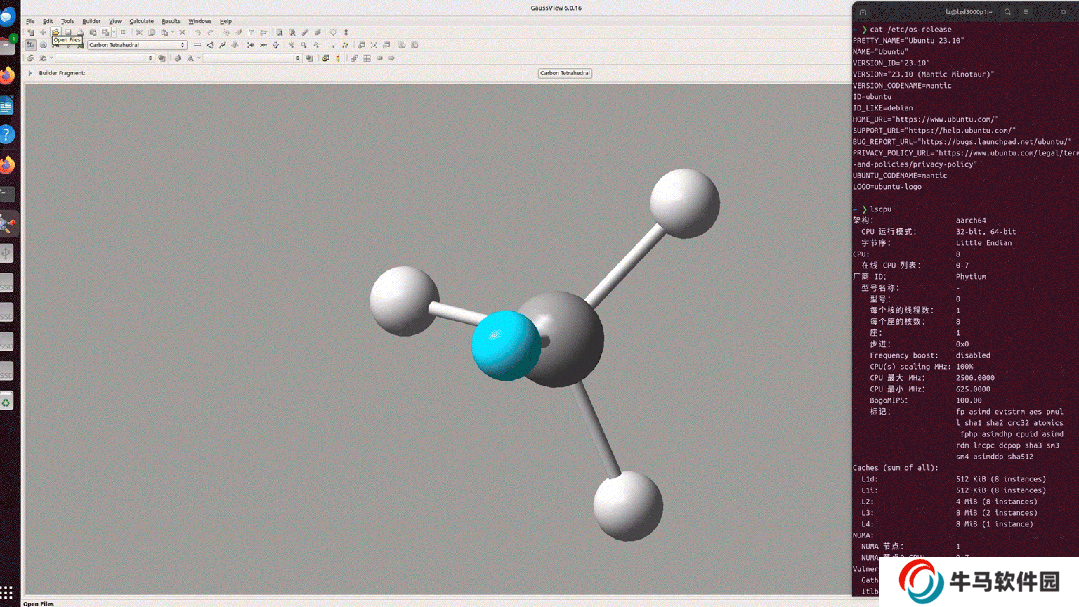Select the Ring Fragment builder icon
This screenshot has height=607, width=1079.
(x=43, y=45)
